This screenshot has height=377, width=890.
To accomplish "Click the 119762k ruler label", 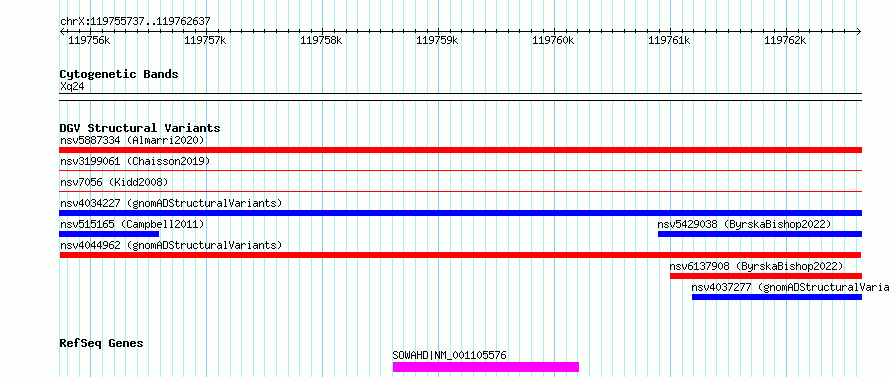I will pos(785,40).
